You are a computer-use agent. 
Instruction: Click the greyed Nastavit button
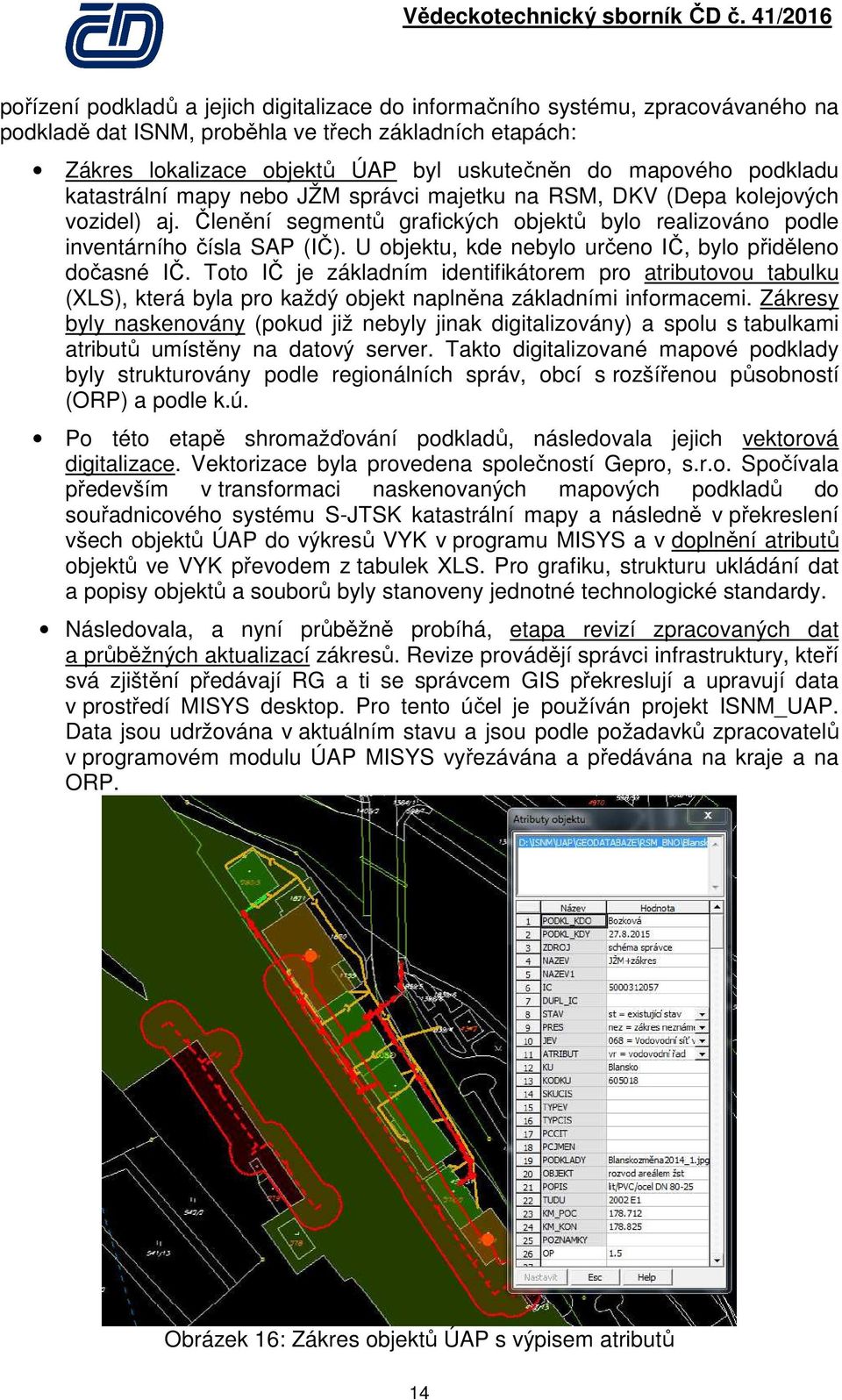coord(540,1277)
